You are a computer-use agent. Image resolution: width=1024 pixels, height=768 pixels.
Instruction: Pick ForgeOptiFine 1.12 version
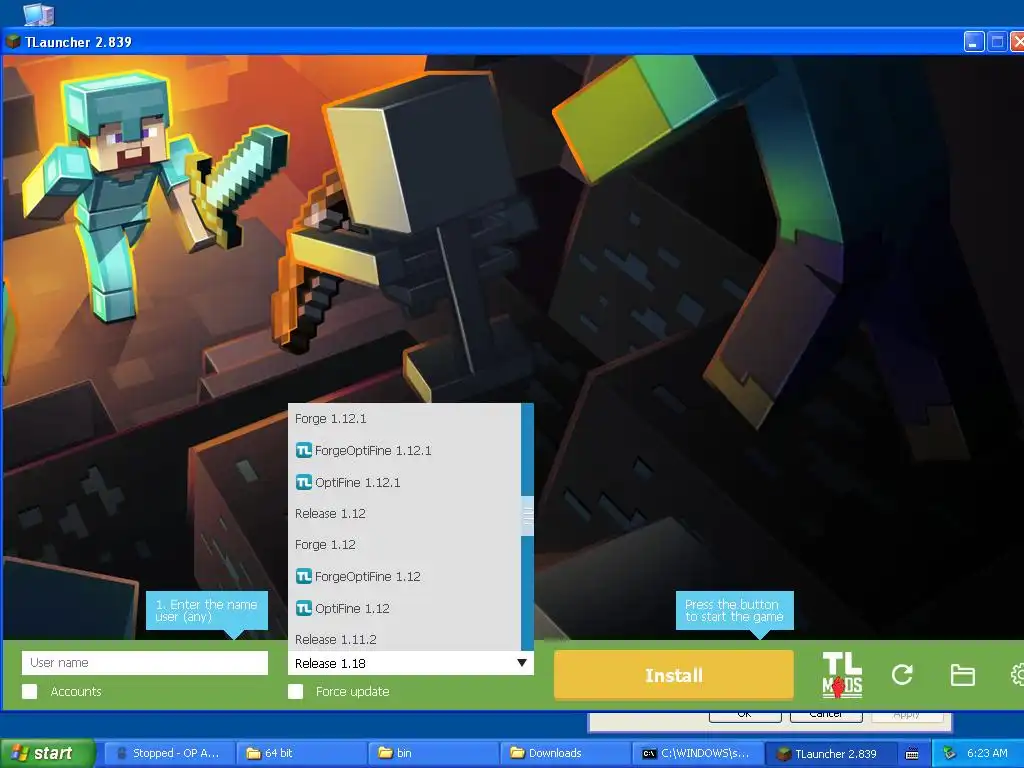click(x=404, y=576)
